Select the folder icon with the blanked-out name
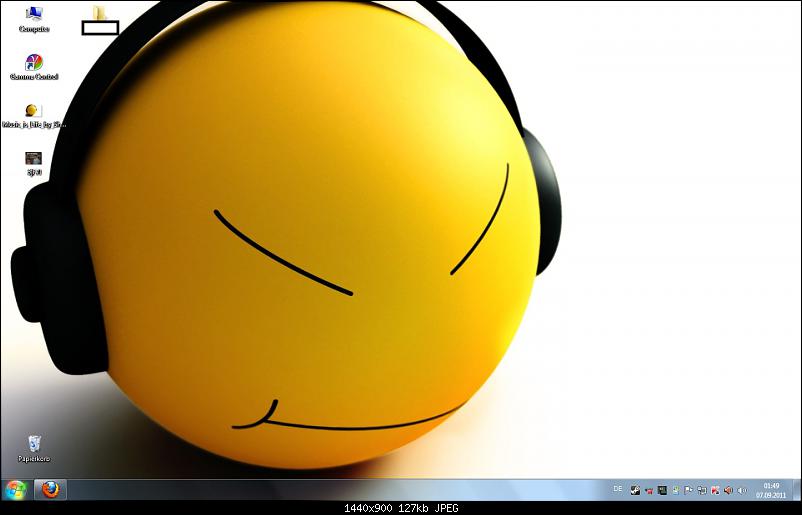 (100, 13)
